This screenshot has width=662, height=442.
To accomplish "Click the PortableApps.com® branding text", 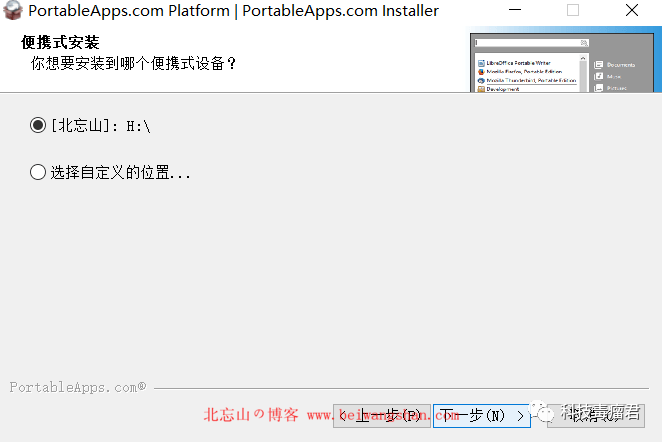I will [77, 387].
